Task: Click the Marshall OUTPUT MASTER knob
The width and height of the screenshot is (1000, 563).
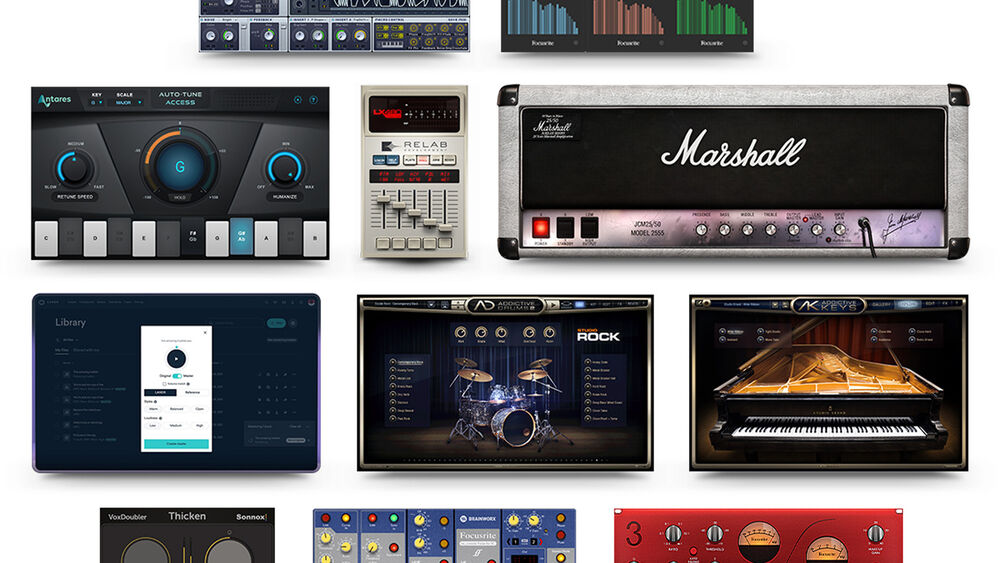Action: [793, 230]
